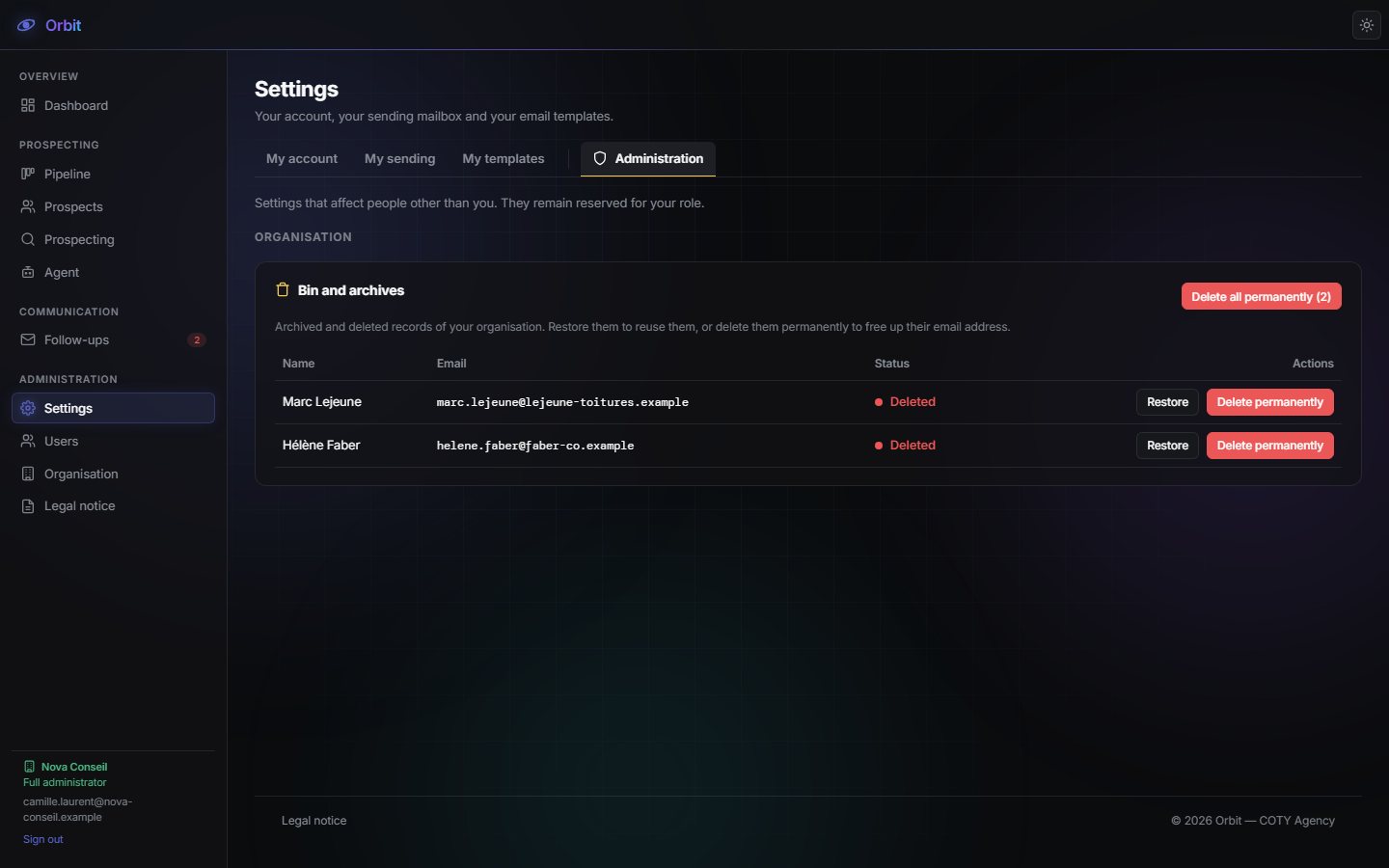Click the Follow-ups badge showing 2
Image resolution: width=1389 pixels, height=868 pixels.
197,339
